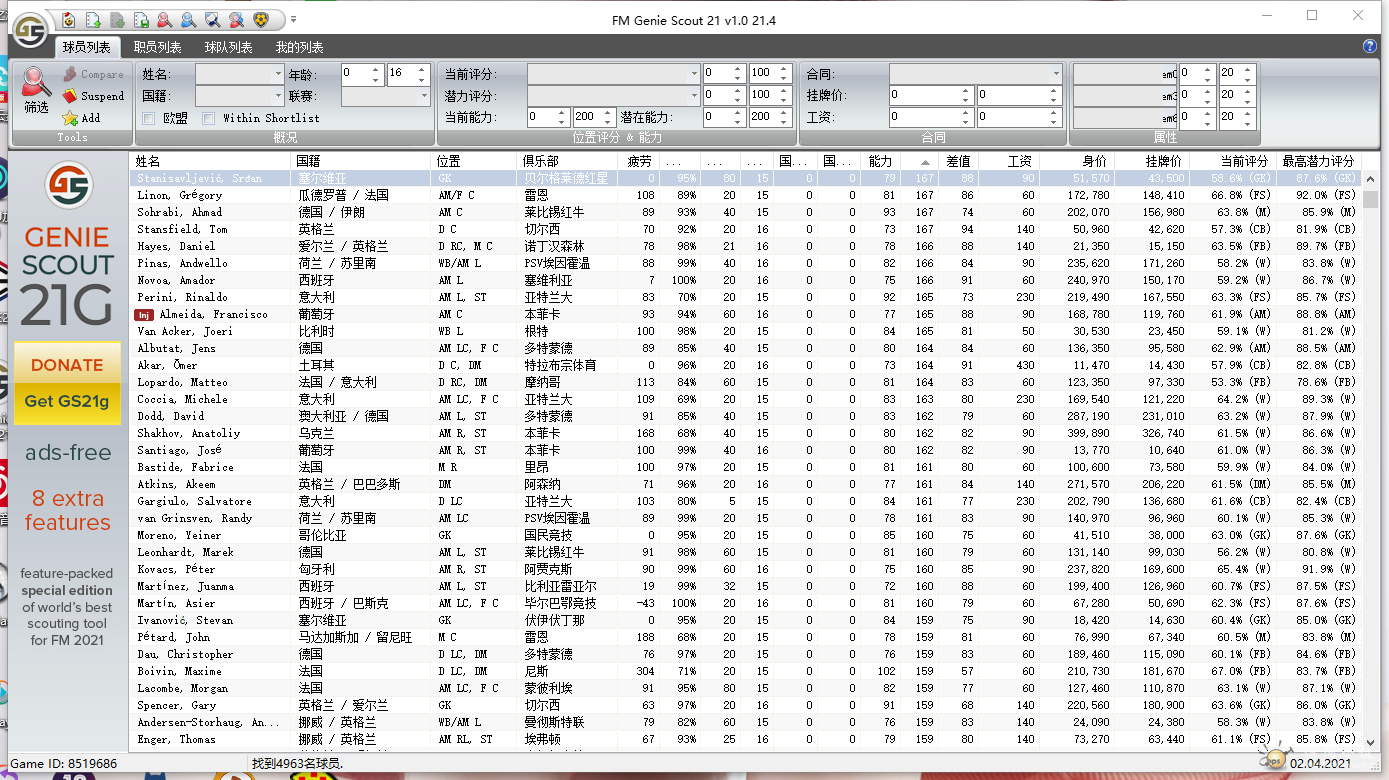Viewport: 1389px width, 780px height.
Task: Click the Suspend red card icon
Action: 69,96
